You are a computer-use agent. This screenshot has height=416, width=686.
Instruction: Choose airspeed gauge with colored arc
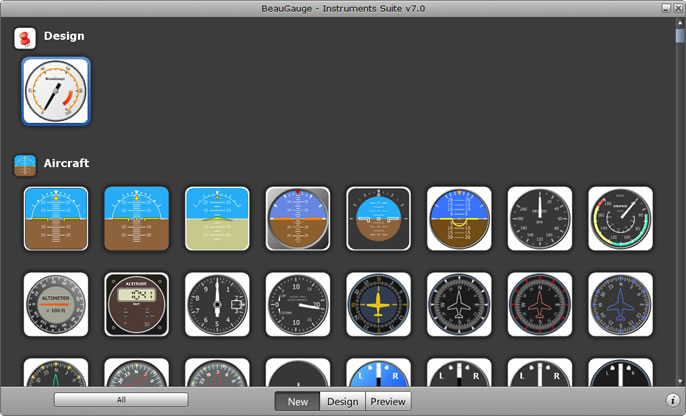(620, 219)
